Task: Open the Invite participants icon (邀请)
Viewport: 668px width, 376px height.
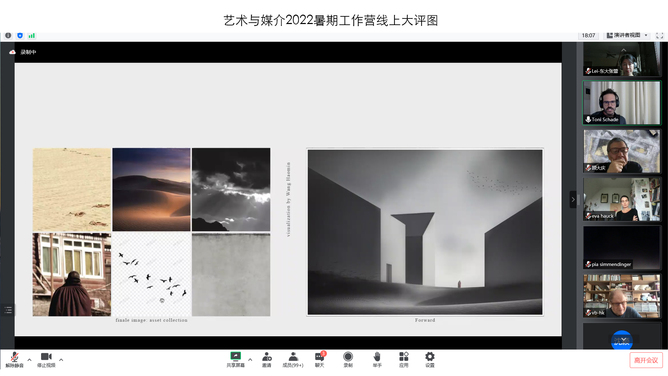Action: coord(267,360)
